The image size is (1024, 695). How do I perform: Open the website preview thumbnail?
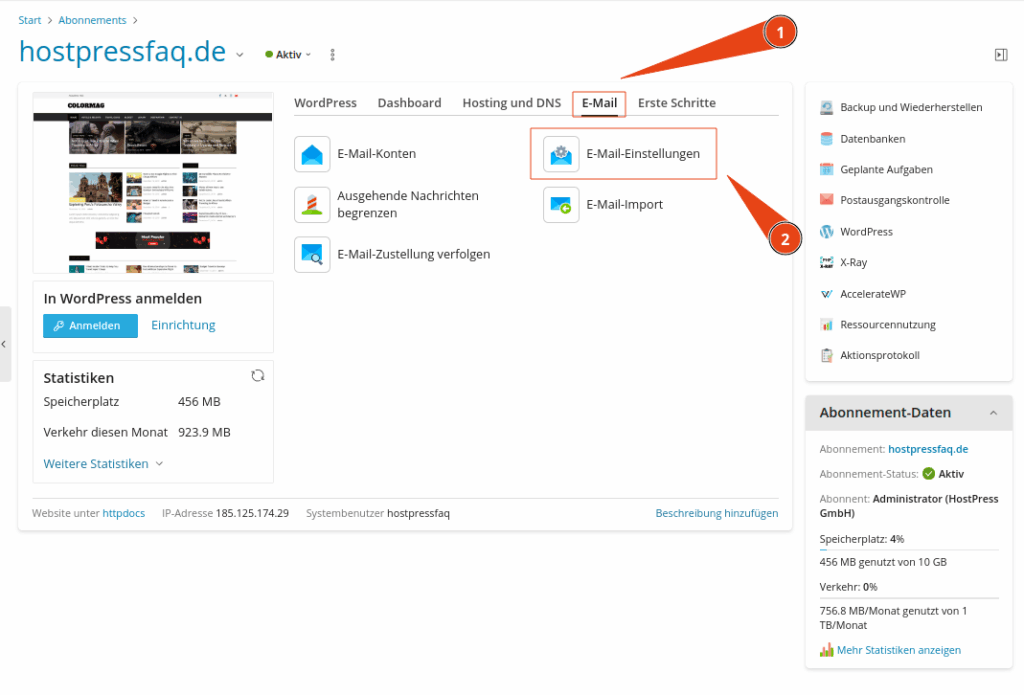pos(153,183)
